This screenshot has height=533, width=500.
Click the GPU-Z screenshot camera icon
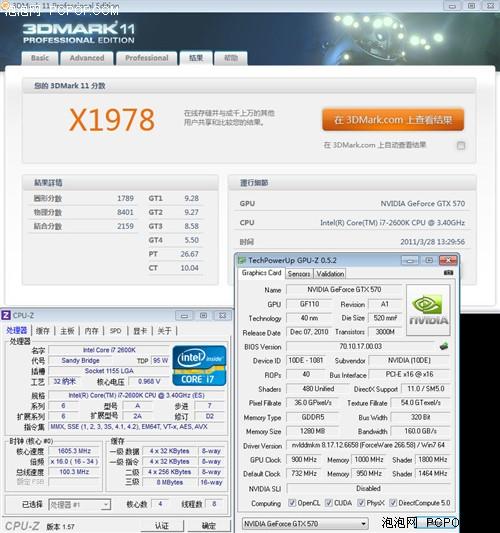click(448, 273)
